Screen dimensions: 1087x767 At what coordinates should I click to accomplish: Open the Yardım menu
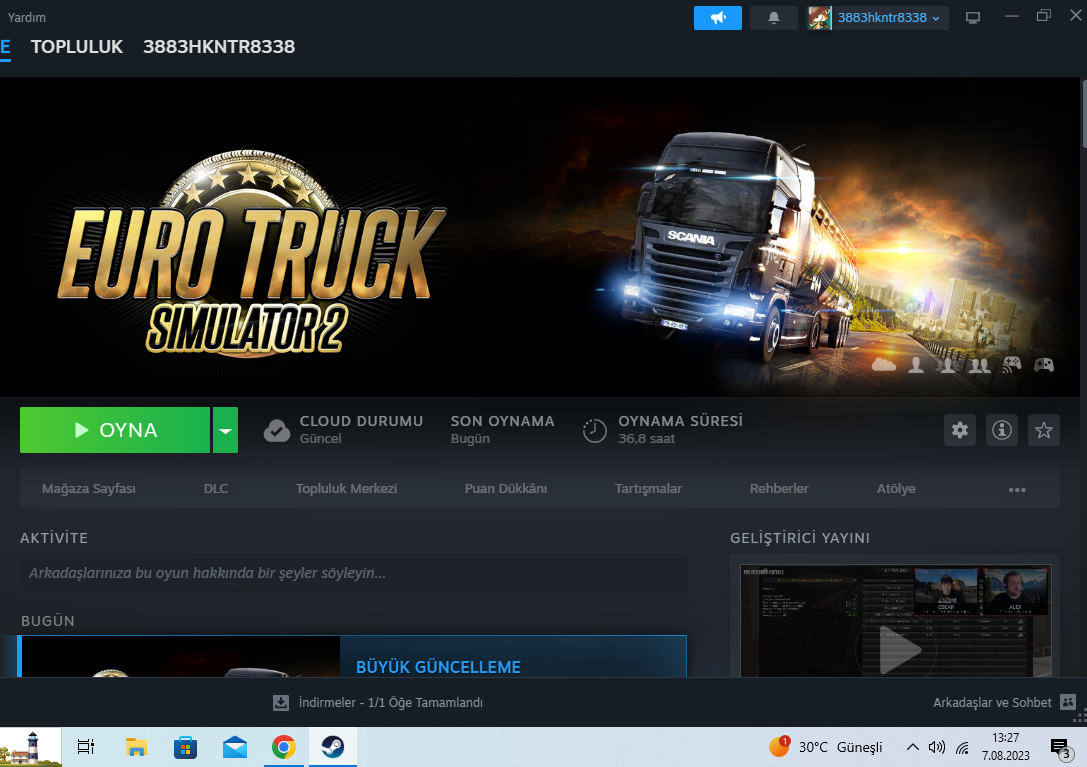tap(26, 17)
